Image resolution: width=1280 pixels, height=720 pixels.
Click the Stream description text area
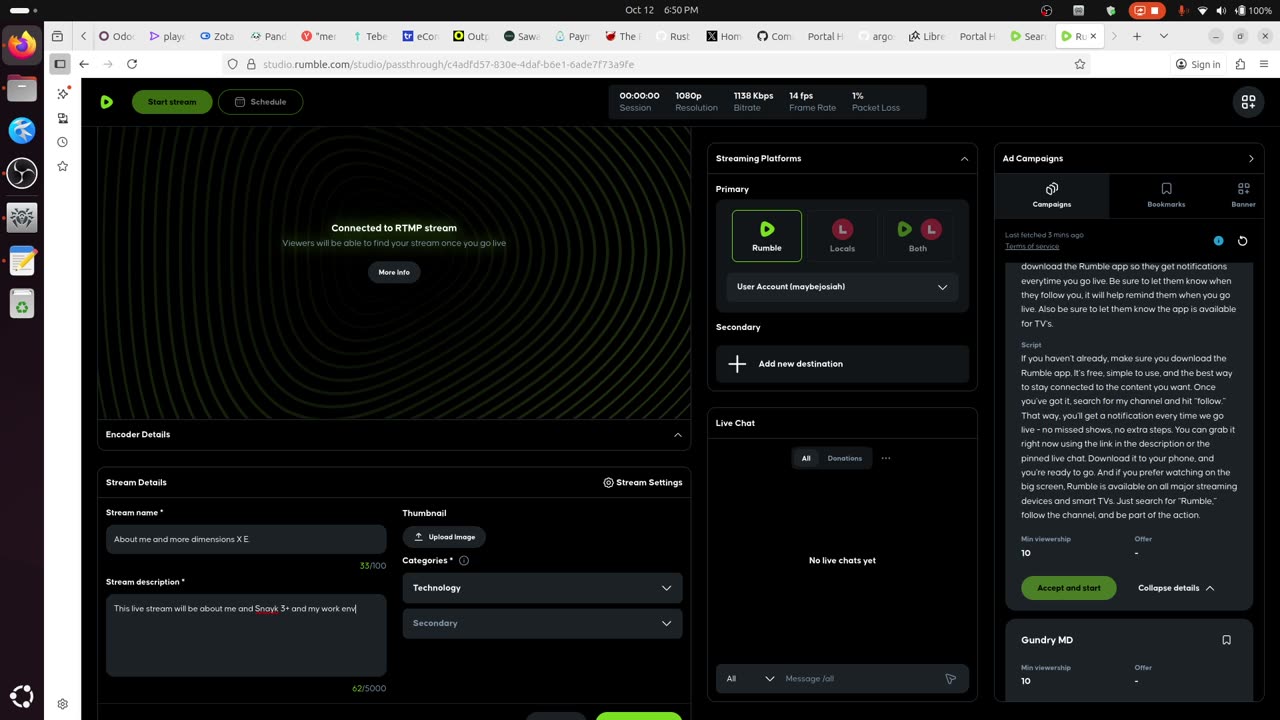pyautogui.click(x=246, y=635)
